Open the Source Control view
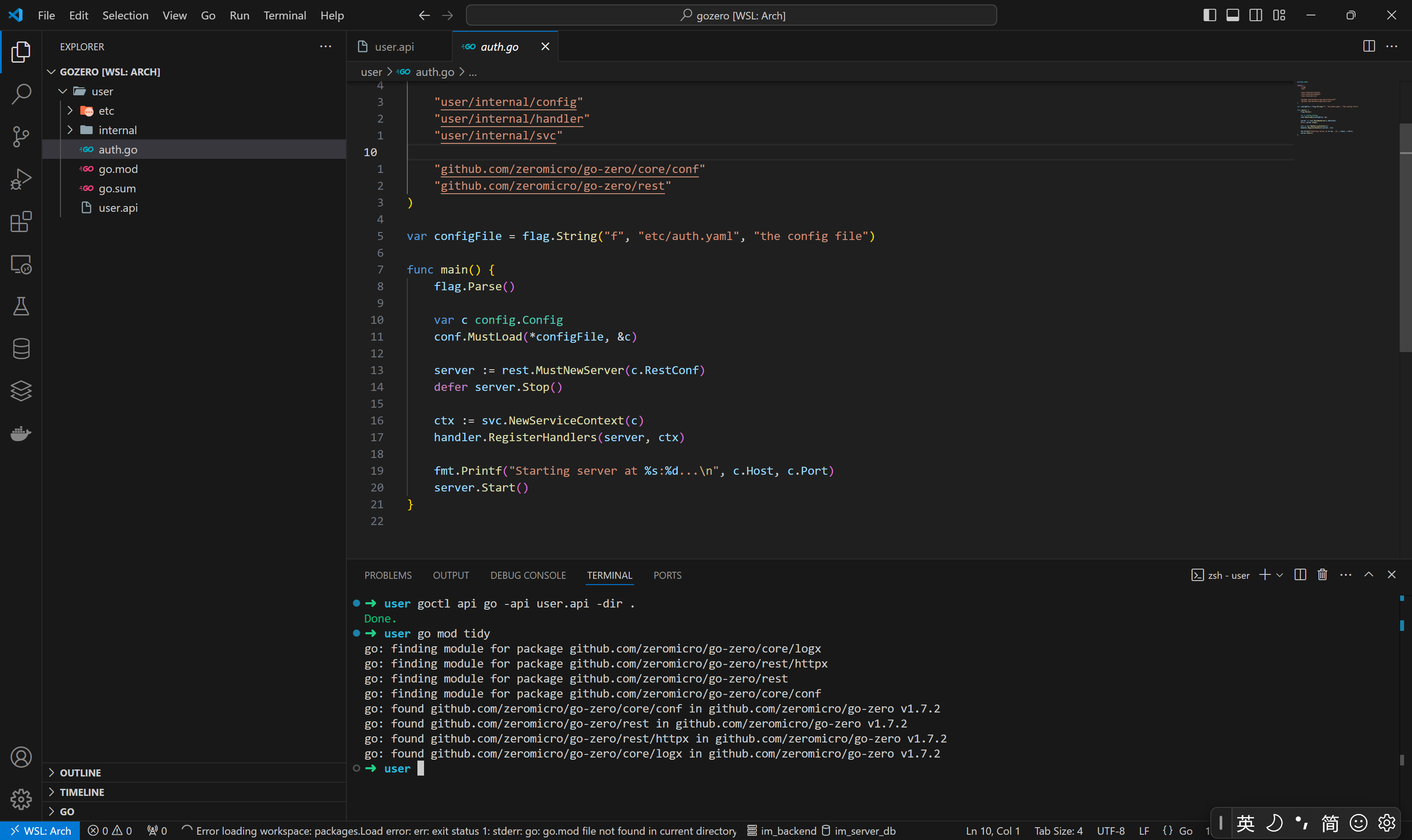Viewport: 1412px width, 840px height. (21, 136)
